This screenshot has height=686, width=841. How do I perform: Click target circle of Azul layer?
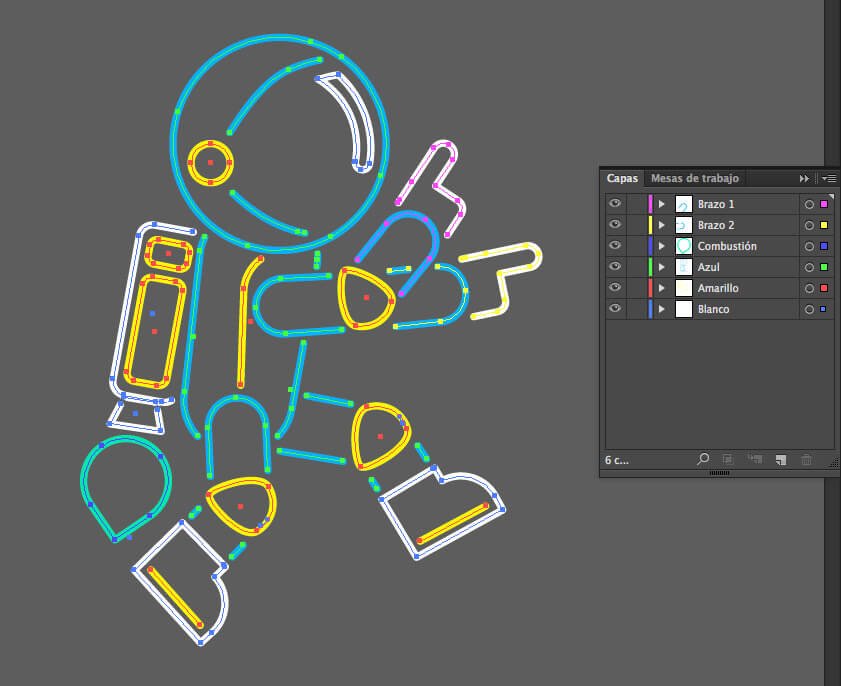809,267
